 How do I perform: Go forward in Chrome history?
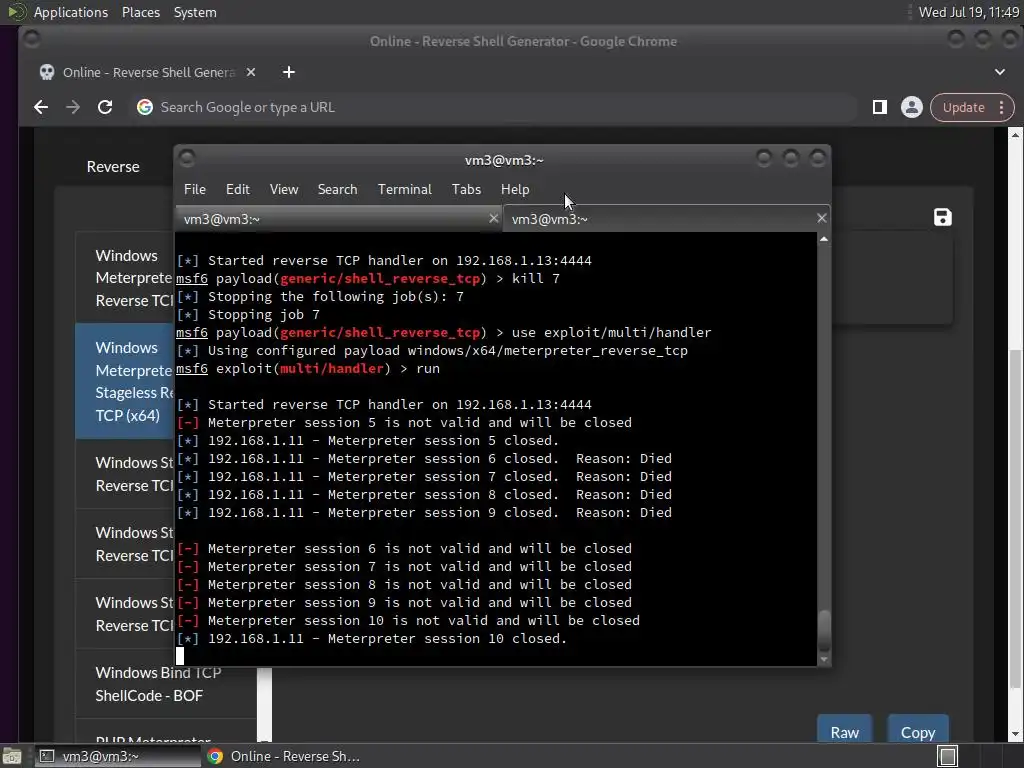pyautogui.click(x=72, y=107)
